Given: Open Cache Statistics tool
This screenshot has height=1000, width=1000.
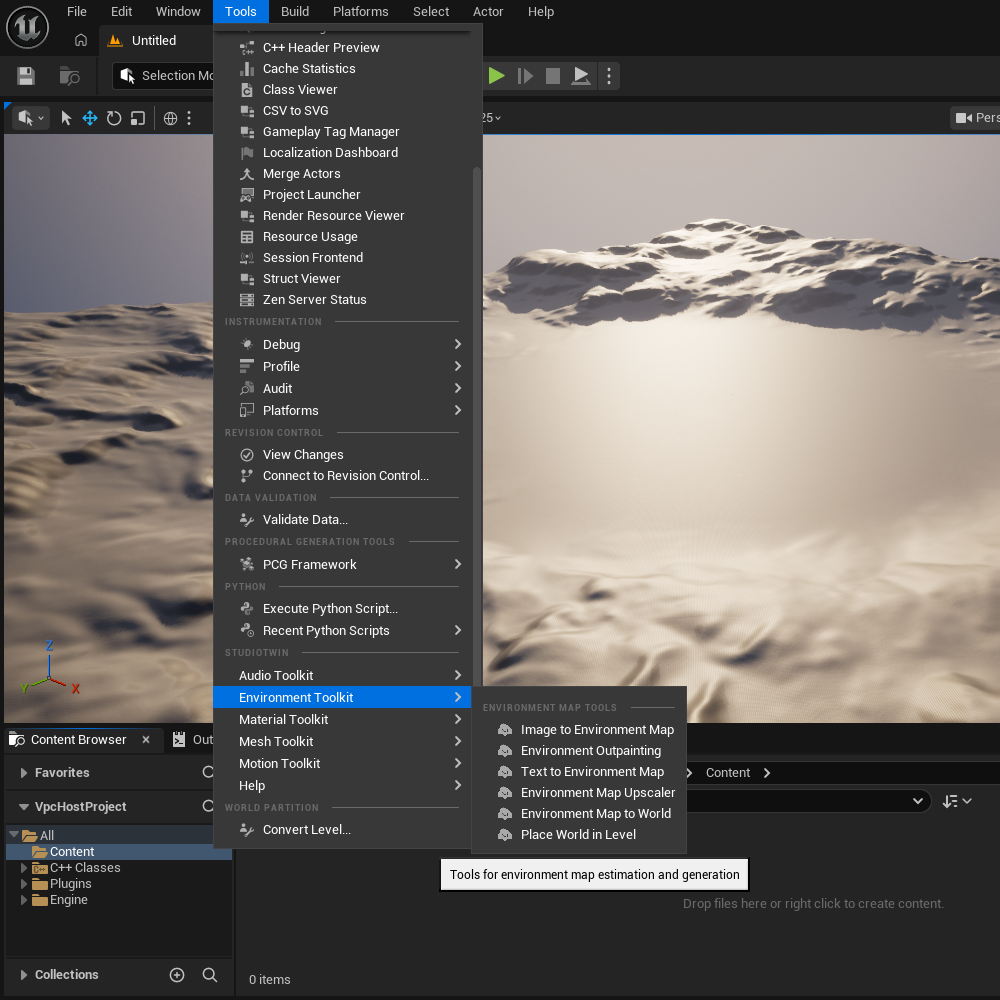Looking at the screenshot, I should (x=342, y=68).
